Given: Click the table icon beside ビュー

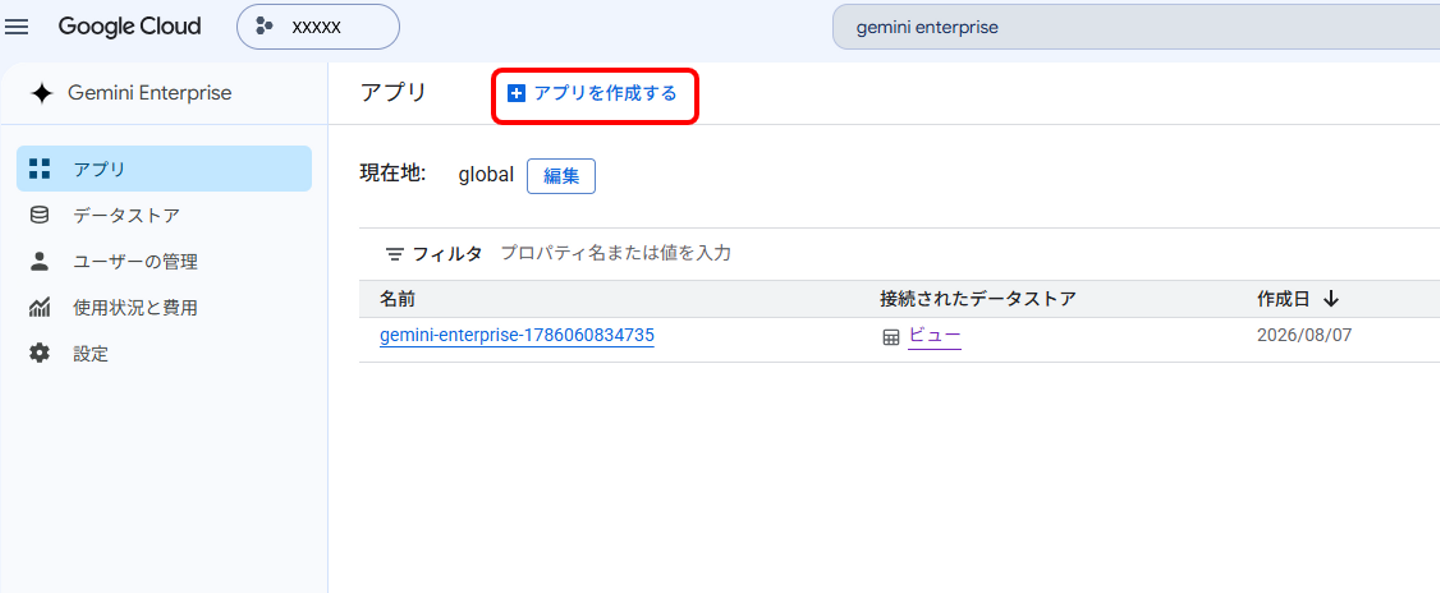Looking at the screenshot, I should pyautogui.click(x=891, y=338).
